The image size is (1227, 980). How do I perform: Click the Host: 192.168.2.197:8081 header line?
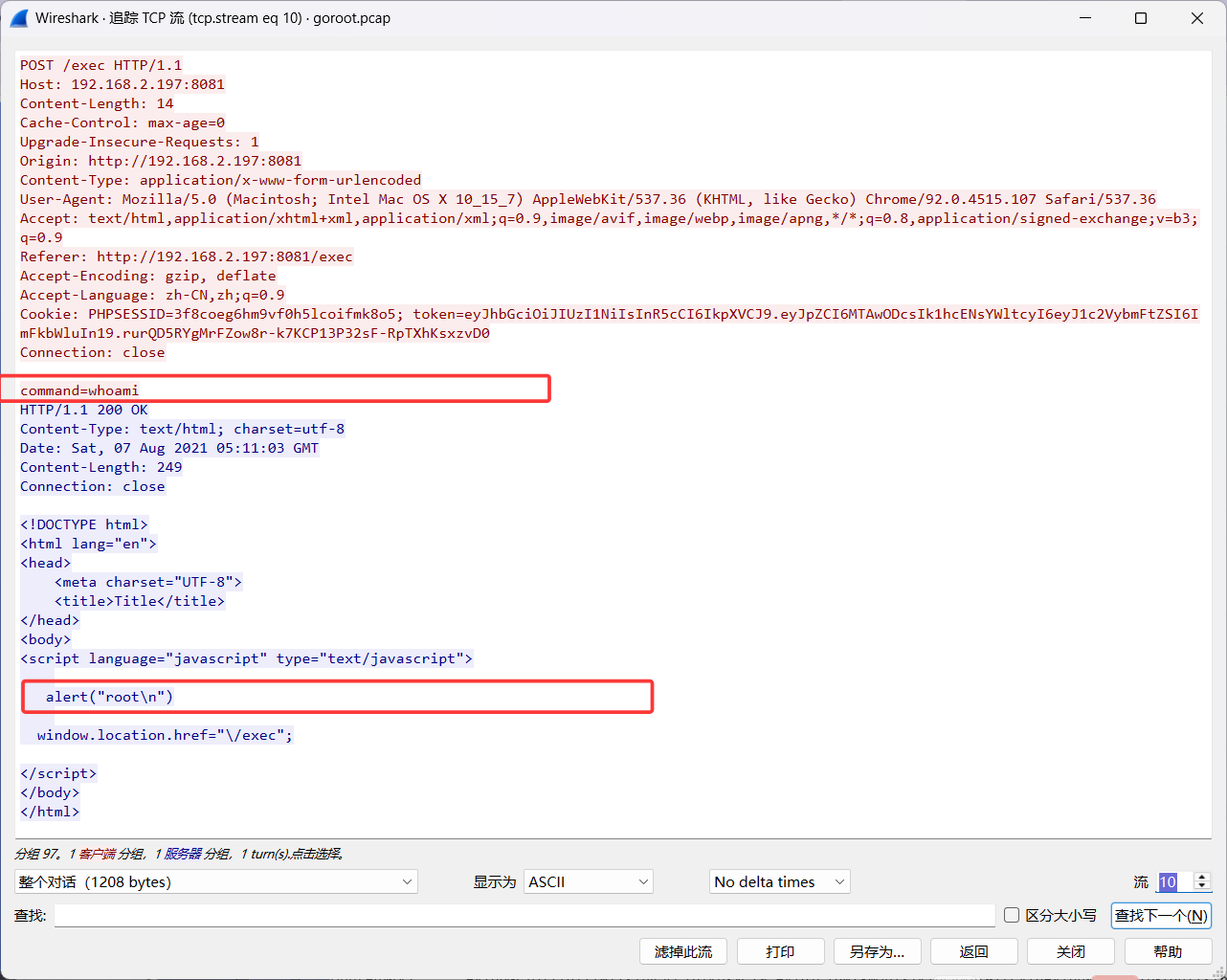[x=123, y=84]
